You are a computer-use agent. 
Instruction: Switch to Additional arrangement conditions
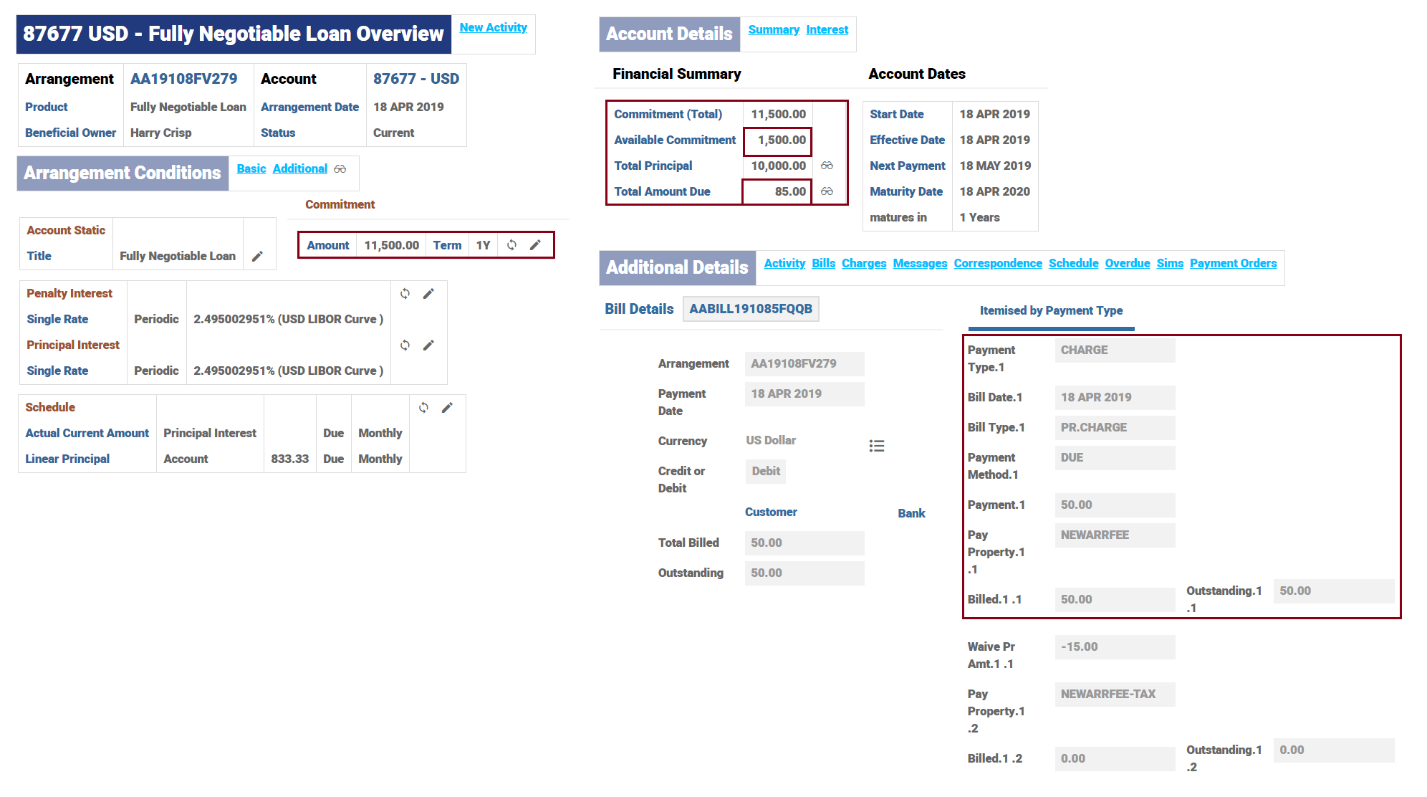(x=300, y=169)
